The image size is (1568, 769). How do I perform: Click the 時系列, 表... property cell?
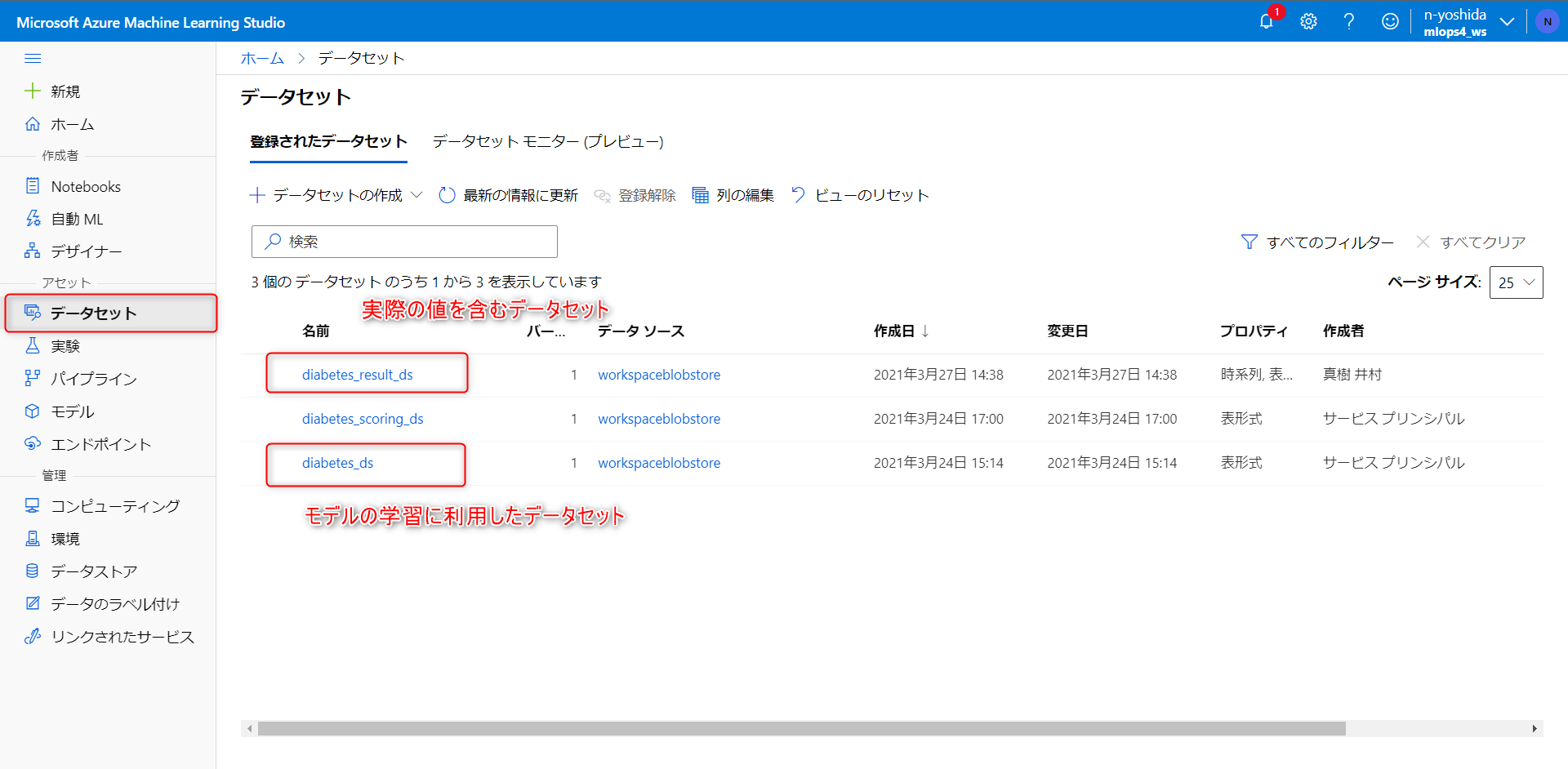point(1257,375)
